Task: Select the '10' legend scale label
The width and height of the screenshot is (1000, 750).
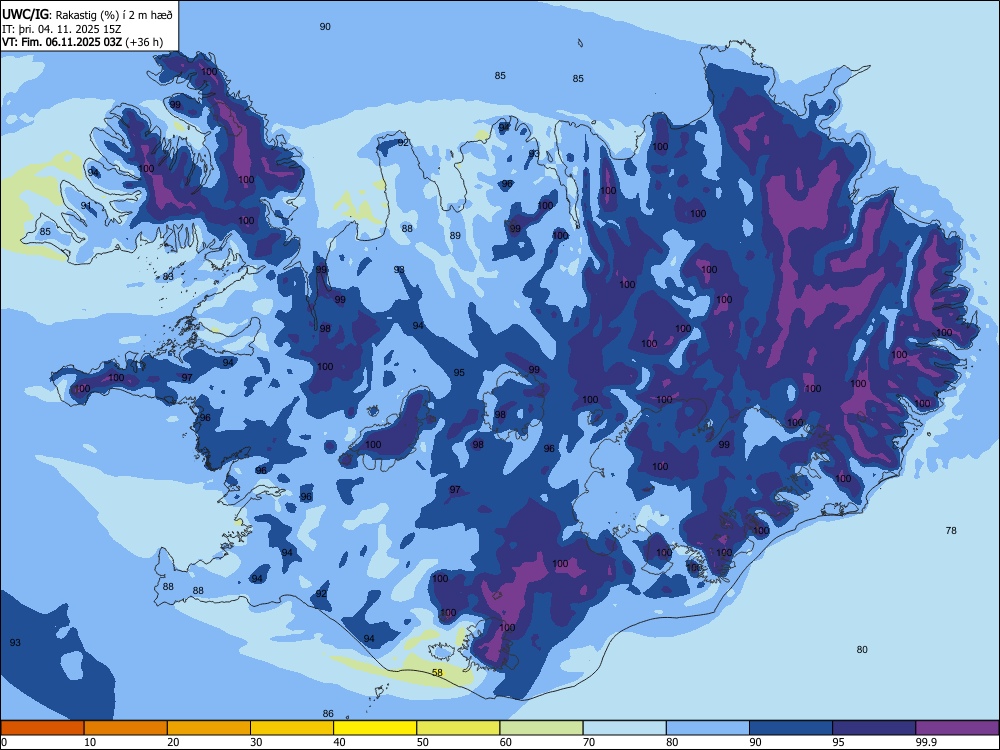Action: [x=91, y=742]
